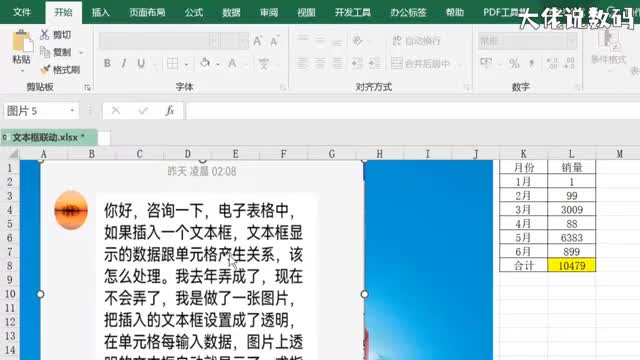640x360 pixels.
Task: Click the formula bar input area
Action: [x=412, y=111]
